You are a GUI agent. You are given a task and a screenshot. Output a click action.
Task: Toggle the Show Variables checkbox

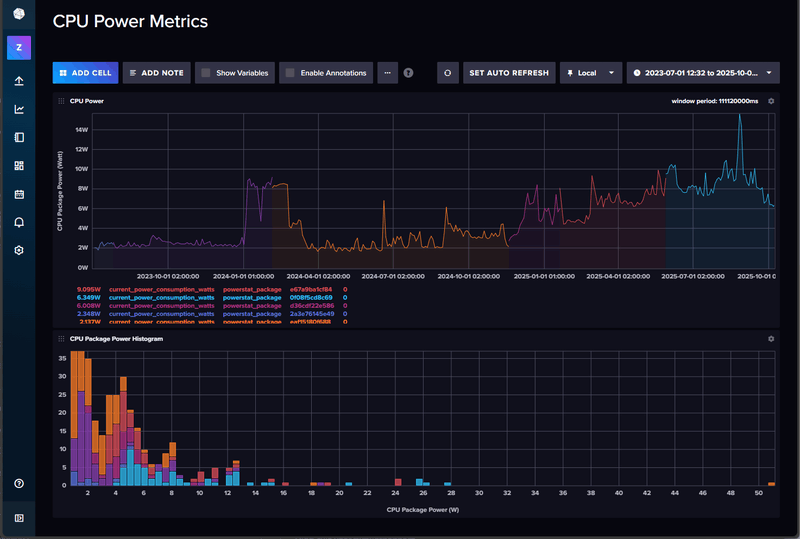click(205, 73)
